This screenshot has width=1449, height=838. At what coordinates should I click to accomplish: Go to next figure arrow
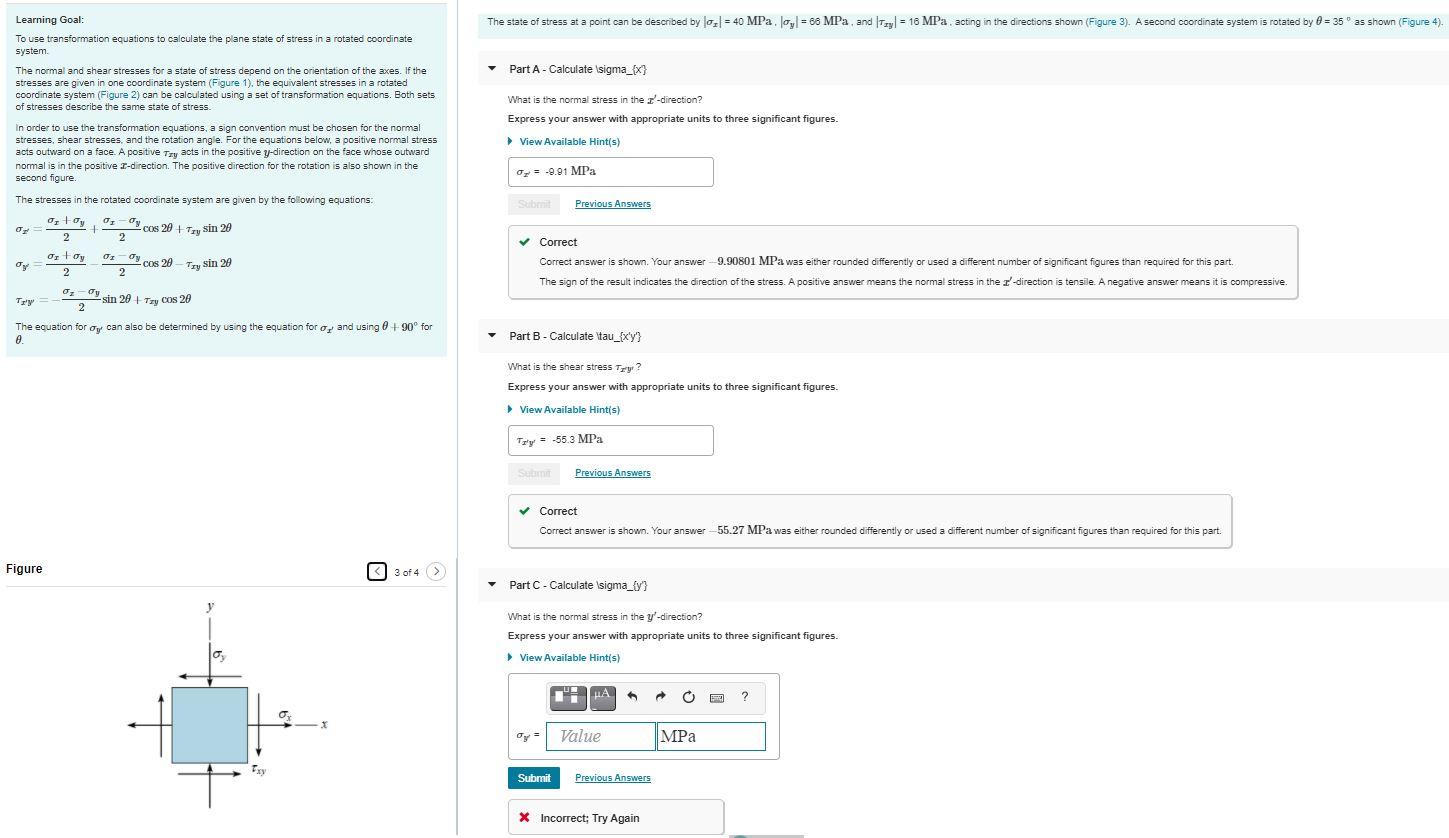tap(435, 572)
